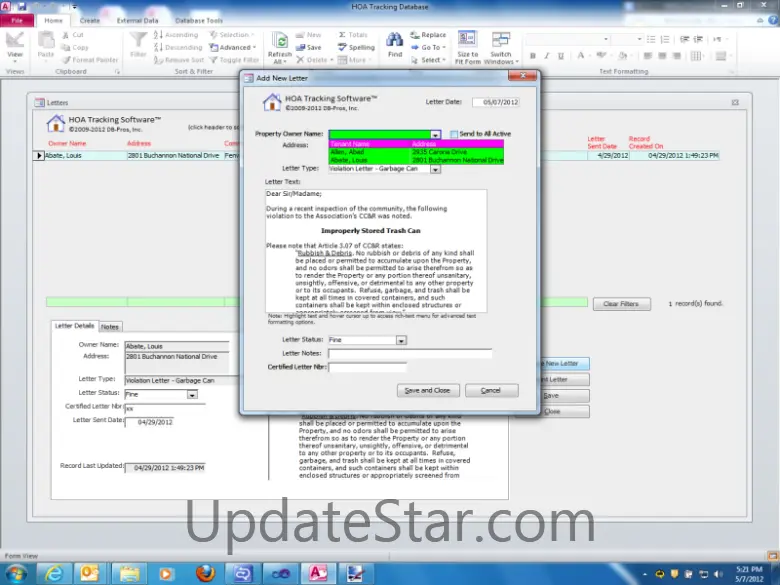
Task: Toggle Underline text formatting
Action: (561, 56)
